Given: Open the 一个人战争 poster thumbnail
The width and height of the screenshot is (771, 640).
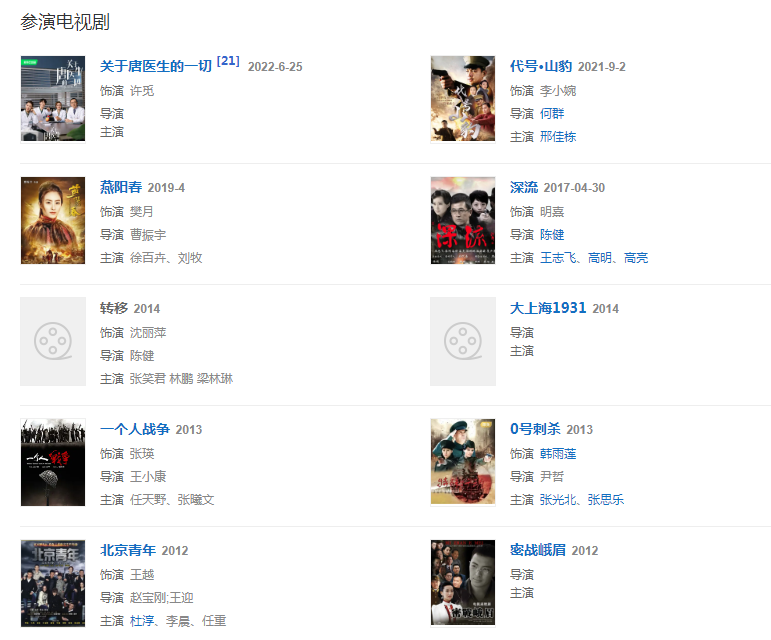Looking at the screenshot, I should click(53, 462).
